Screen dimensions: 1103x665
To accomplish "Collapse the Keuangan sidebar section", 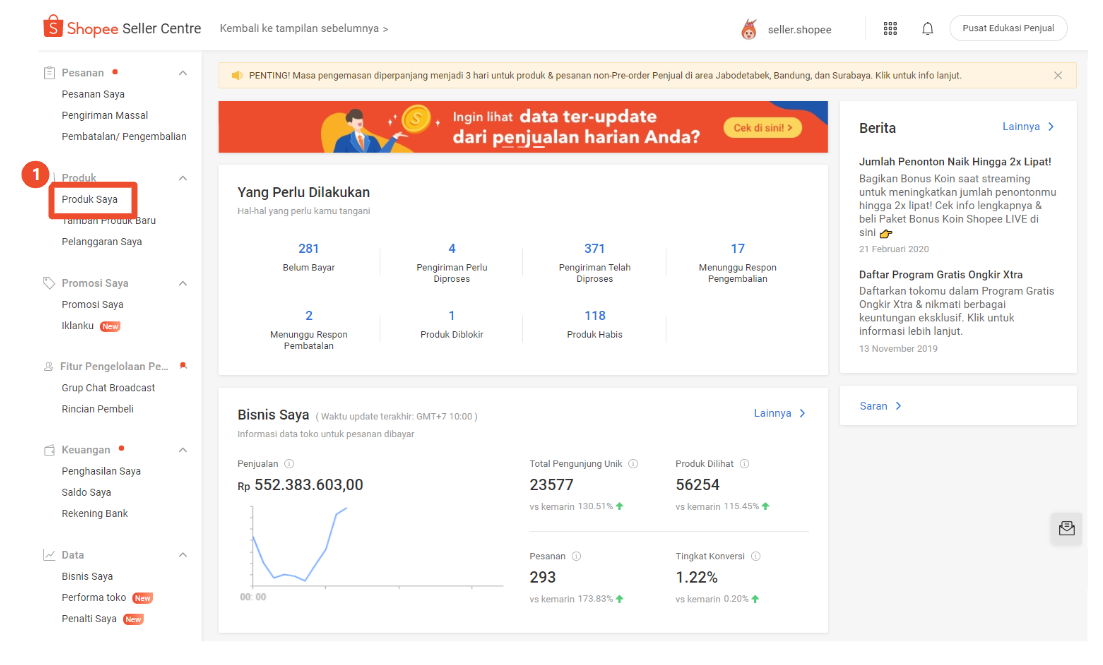I will tap(183, 450).
